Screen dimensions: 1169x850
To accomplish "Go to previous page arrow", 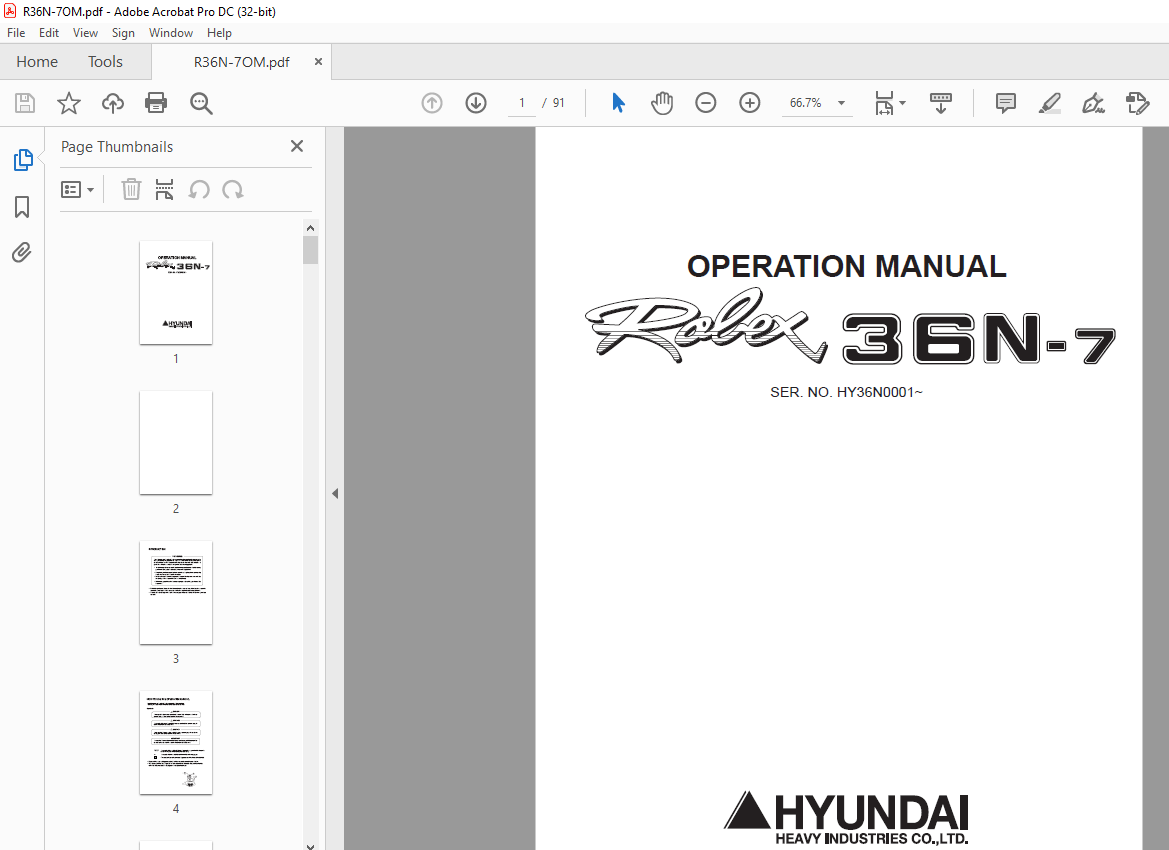I will [432, 103].
